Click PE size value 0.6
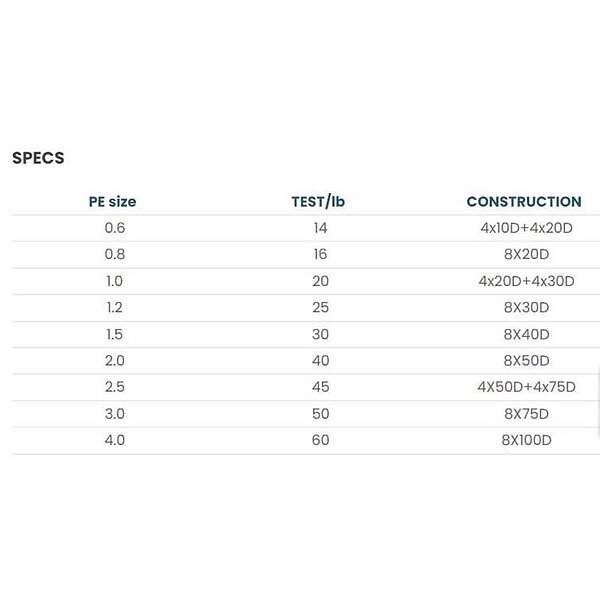Screen dimensions: 600x600 click(115, 228)
